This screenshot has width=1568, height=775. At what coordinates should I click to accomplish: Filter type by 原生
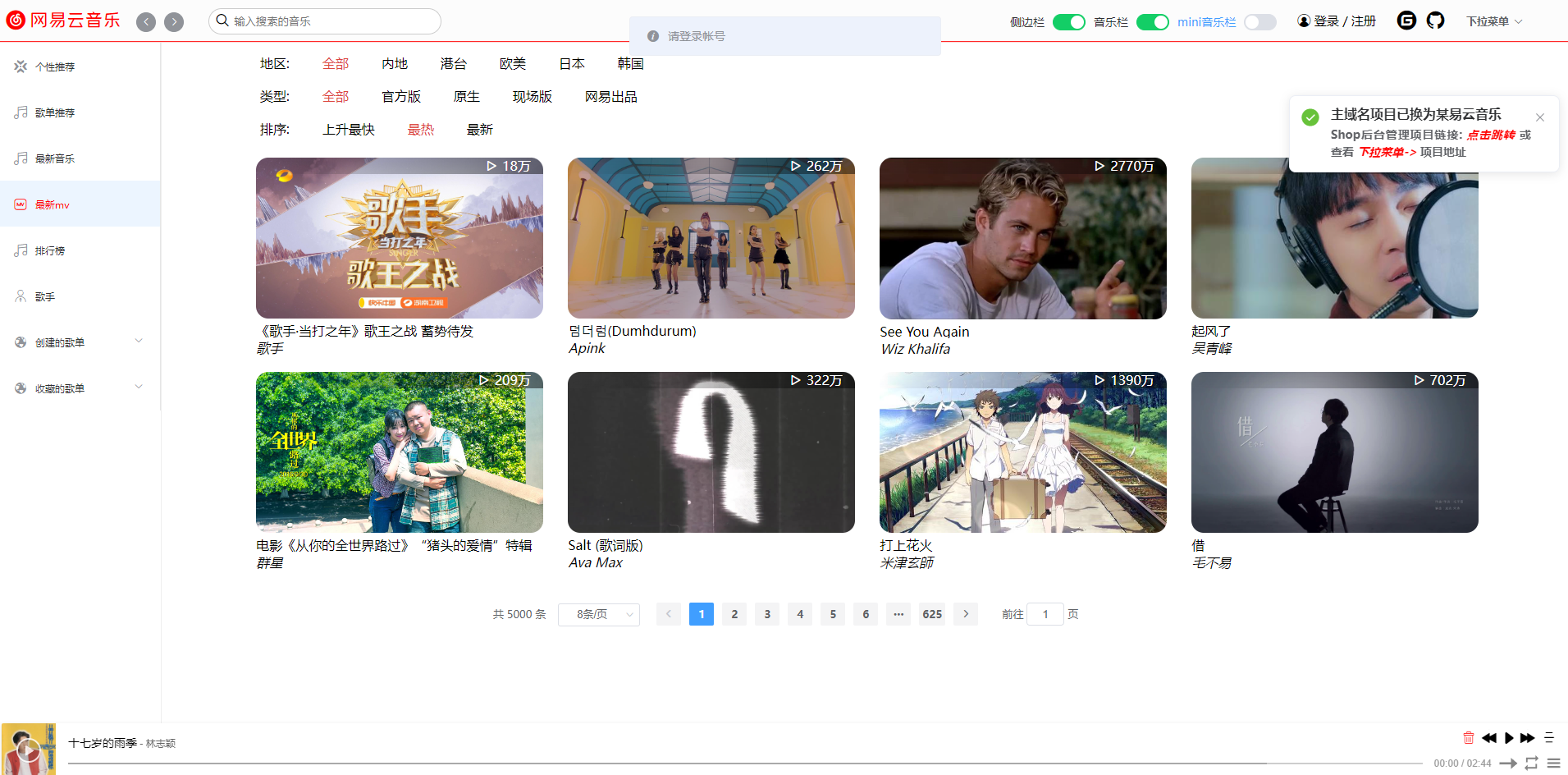point(467,97)
